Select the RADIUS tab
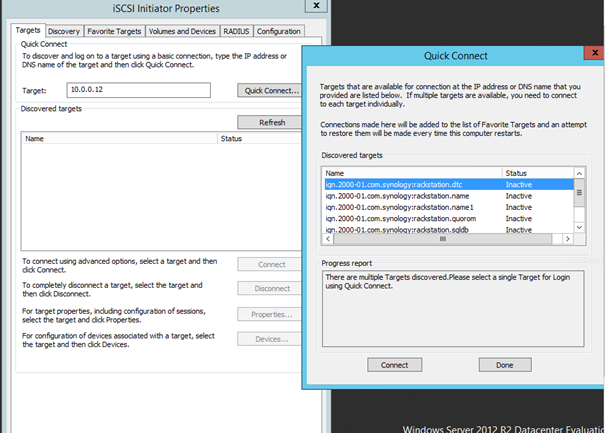The image size is (605, 433). pos(235,32)
